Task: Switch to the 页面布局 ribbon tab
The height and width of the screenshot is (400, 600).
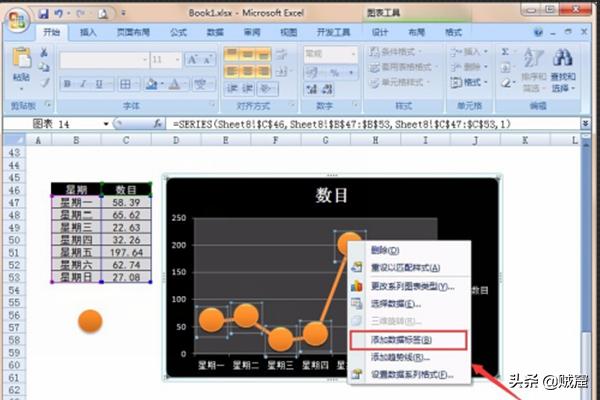Action: pos(133,33)
